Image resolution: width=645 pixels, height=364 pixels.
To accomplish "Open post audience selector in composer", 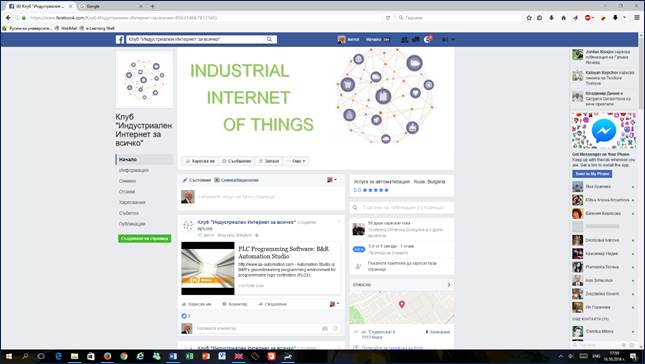I will pos(332,180).
